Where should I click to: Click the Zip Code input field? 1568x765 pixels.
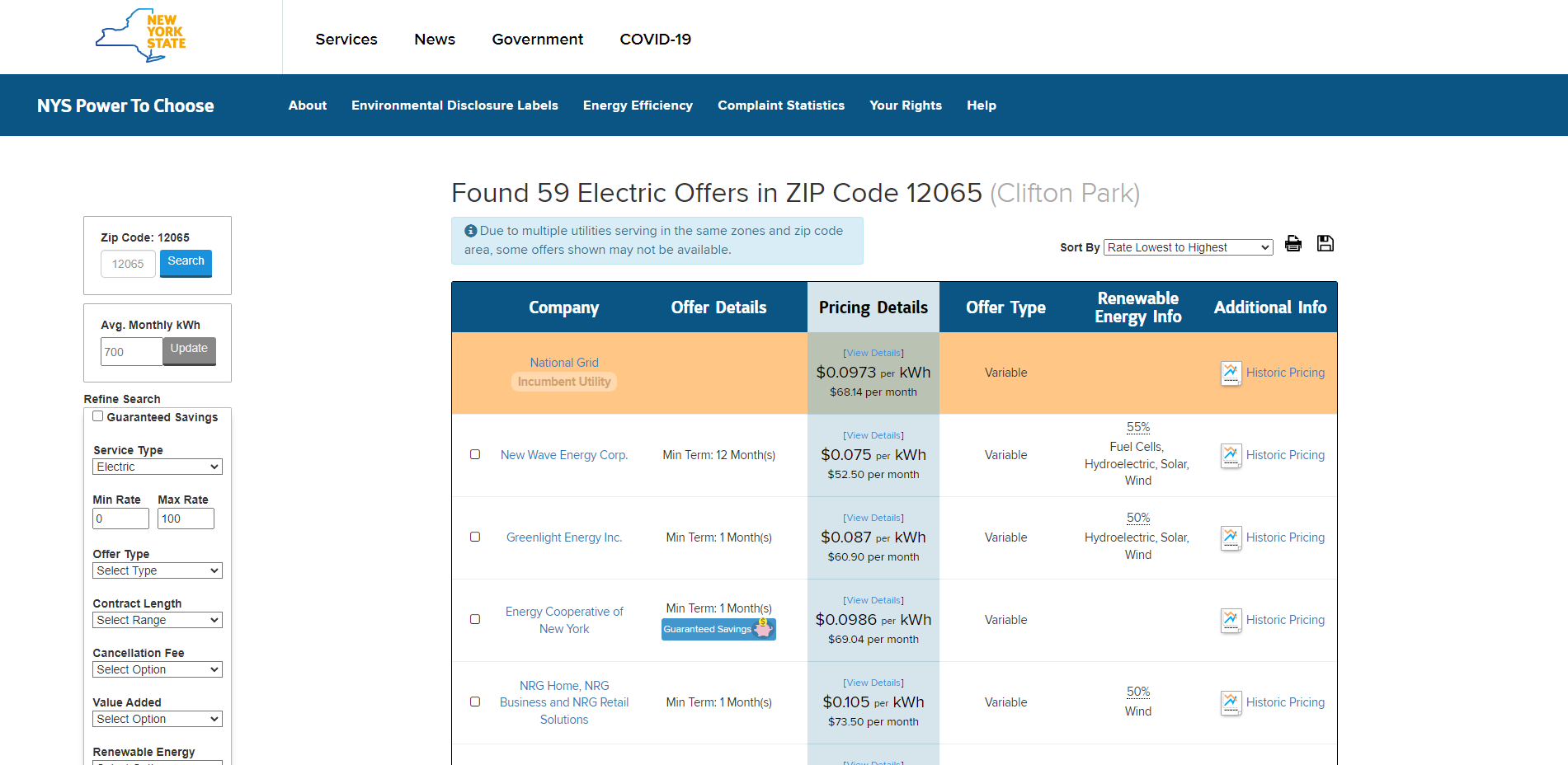tap(128, 264)
